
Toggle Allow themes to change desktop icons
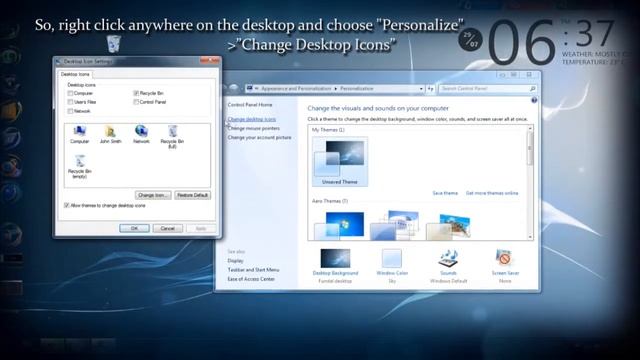[67, 205]
